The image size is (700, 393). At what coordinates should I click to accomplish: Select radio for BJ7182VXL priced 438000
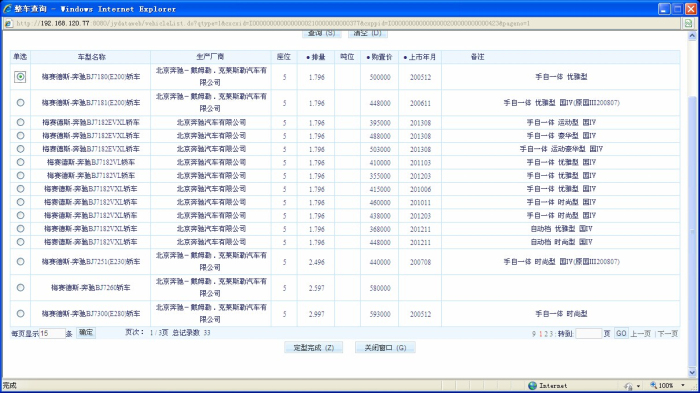click(20, 216)
